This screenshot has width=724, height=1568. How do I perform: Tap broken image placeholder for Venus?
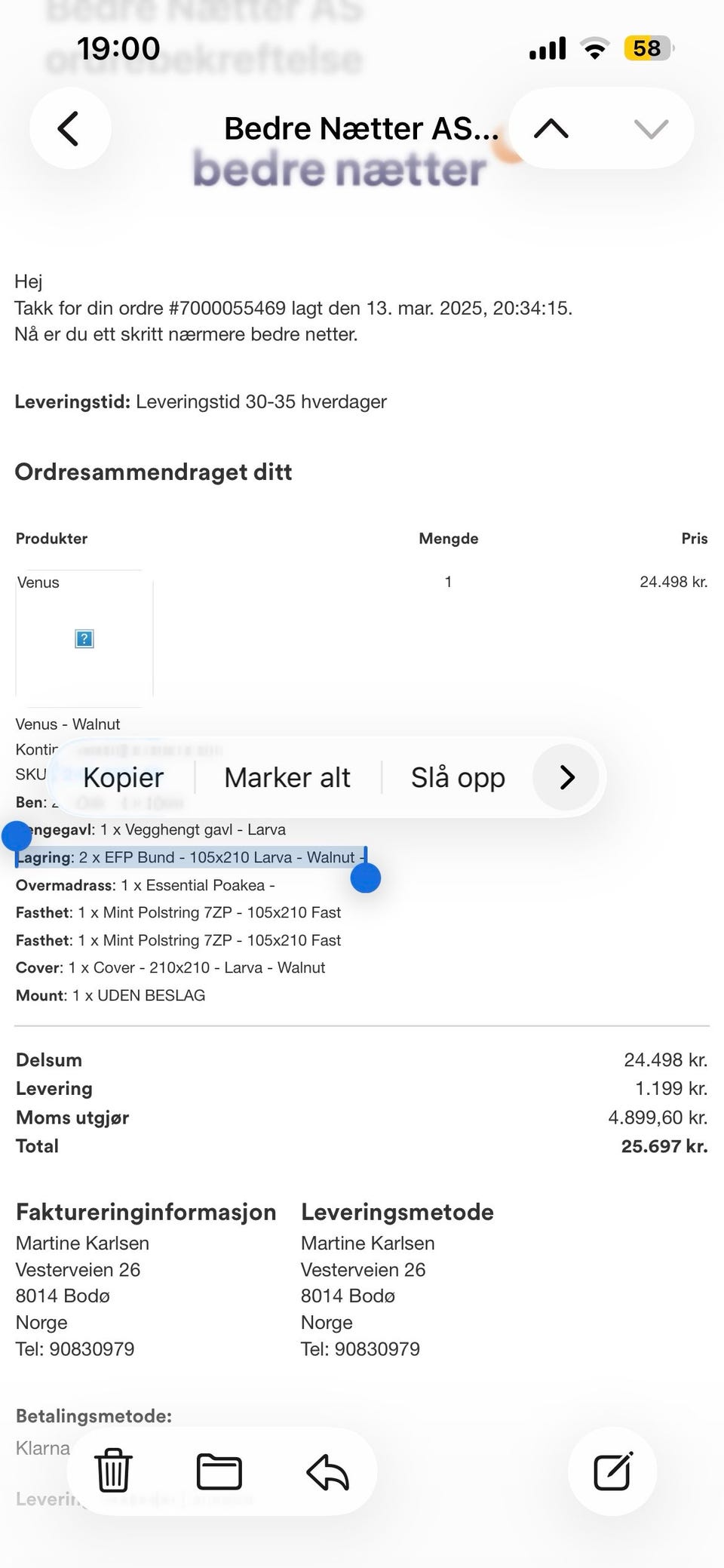tap(84, 639)
